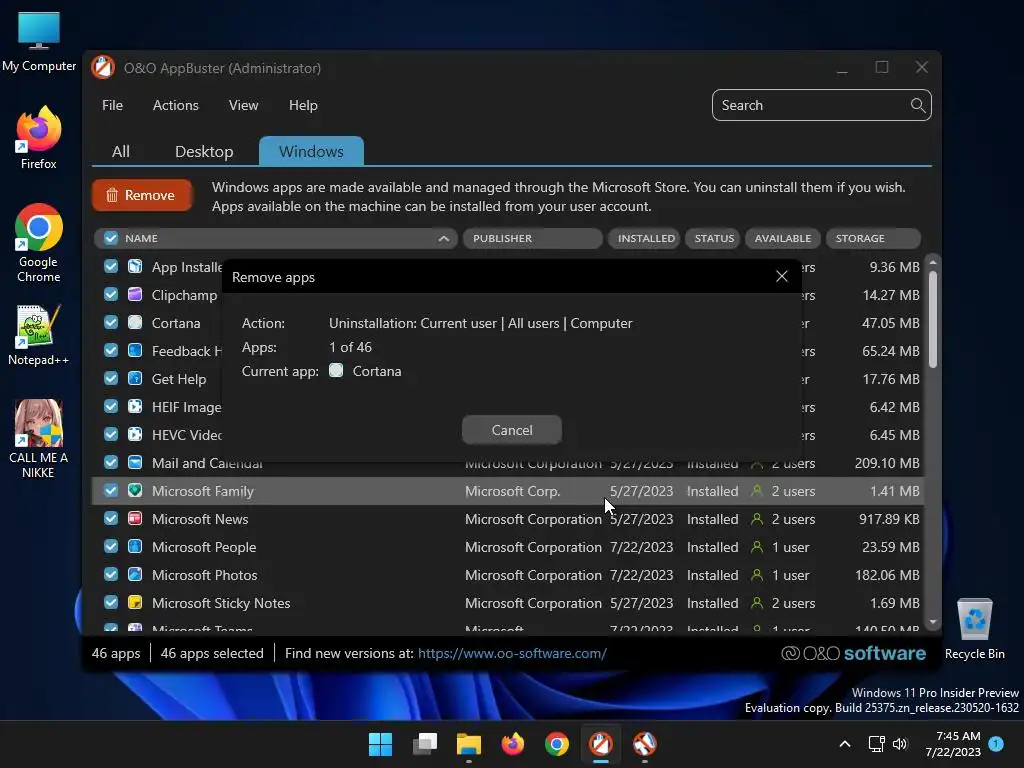Open Task View from the taskbar
1024x768 pixels.
[x=424, y=744]
